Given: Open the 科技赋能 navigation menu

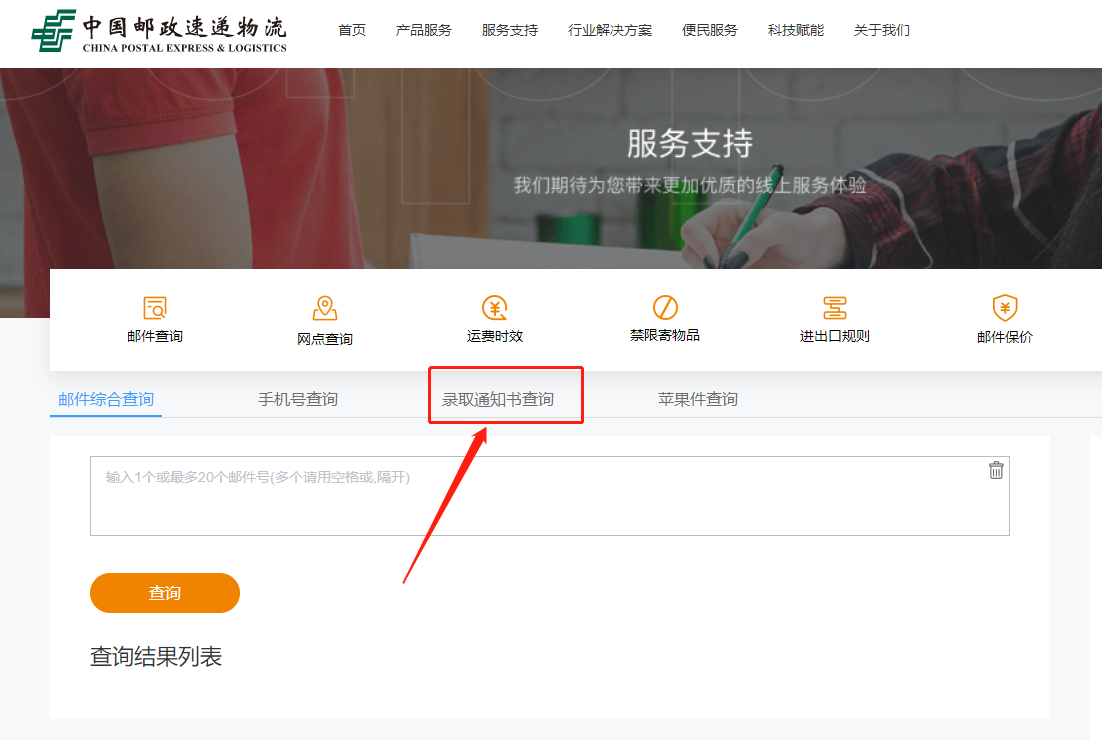Looking at the screenshot, I should point(796,30).
